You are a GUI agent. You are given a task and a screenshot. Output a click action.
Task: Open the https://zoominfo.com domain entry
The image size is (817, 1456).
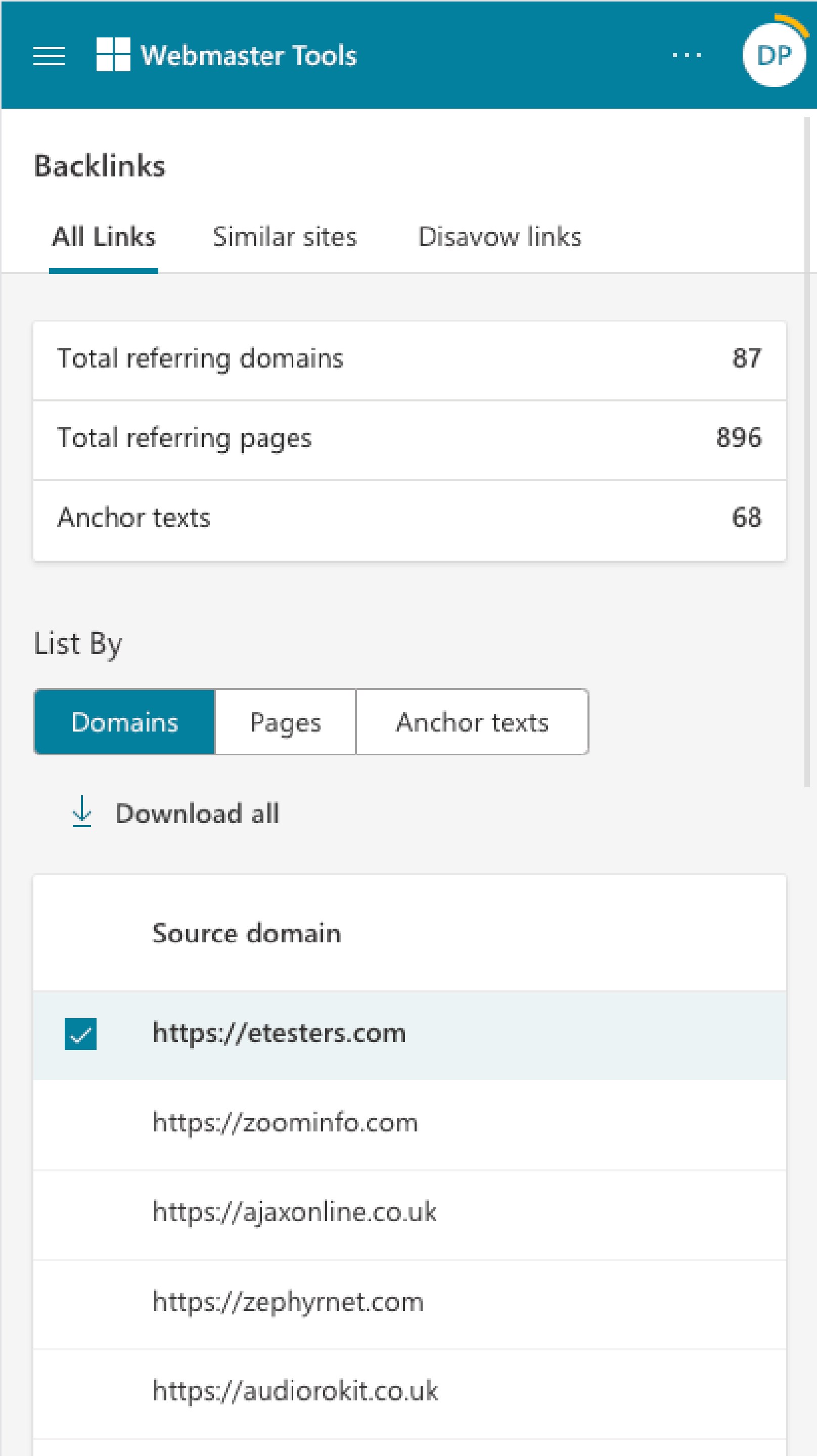point(285,1122)
